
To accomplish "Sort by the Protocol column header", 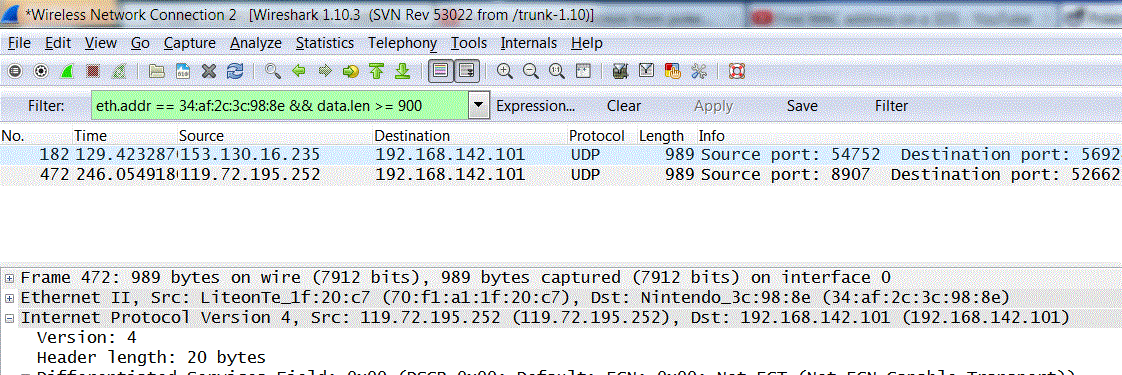I will pyautogui.click(x=603, y=135).
